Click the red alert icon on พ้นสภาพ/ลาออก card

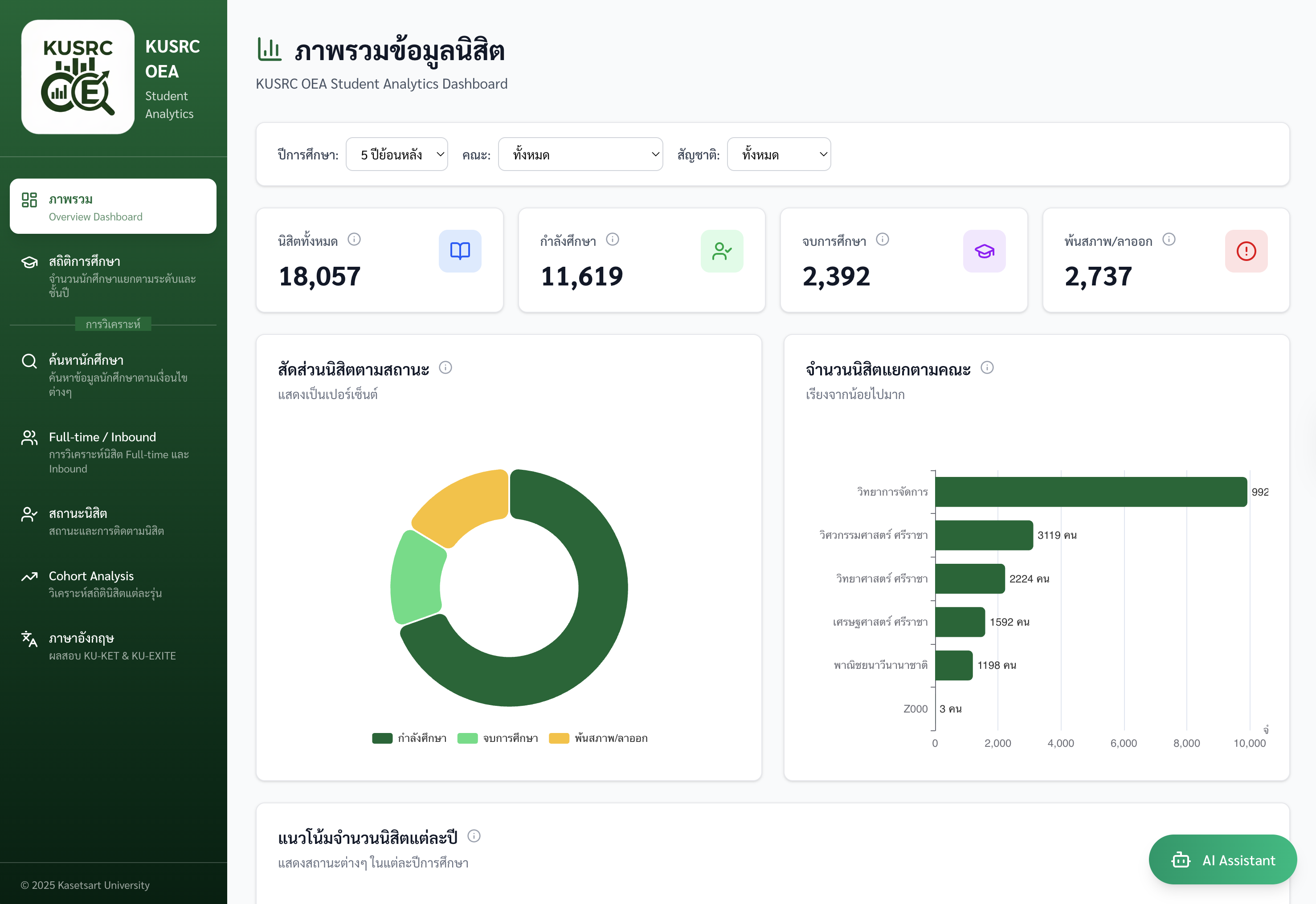coord(1246,252)
